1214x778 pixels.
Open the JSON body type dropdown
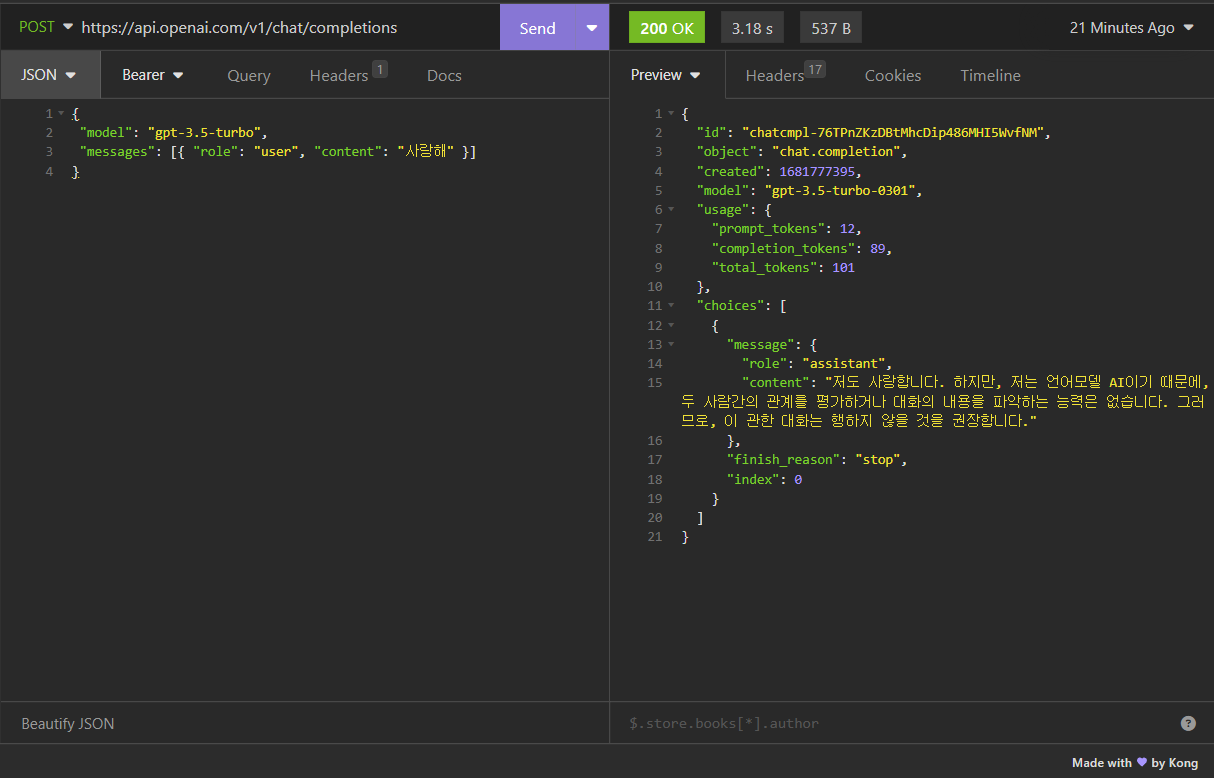(x=50, y=74)
